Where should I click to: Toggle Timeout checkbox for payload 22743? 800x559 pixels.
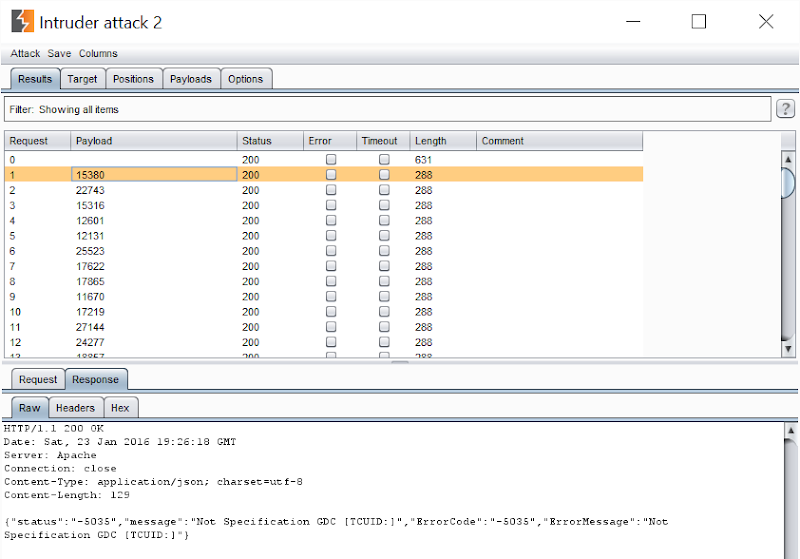[x=384, y=190]
